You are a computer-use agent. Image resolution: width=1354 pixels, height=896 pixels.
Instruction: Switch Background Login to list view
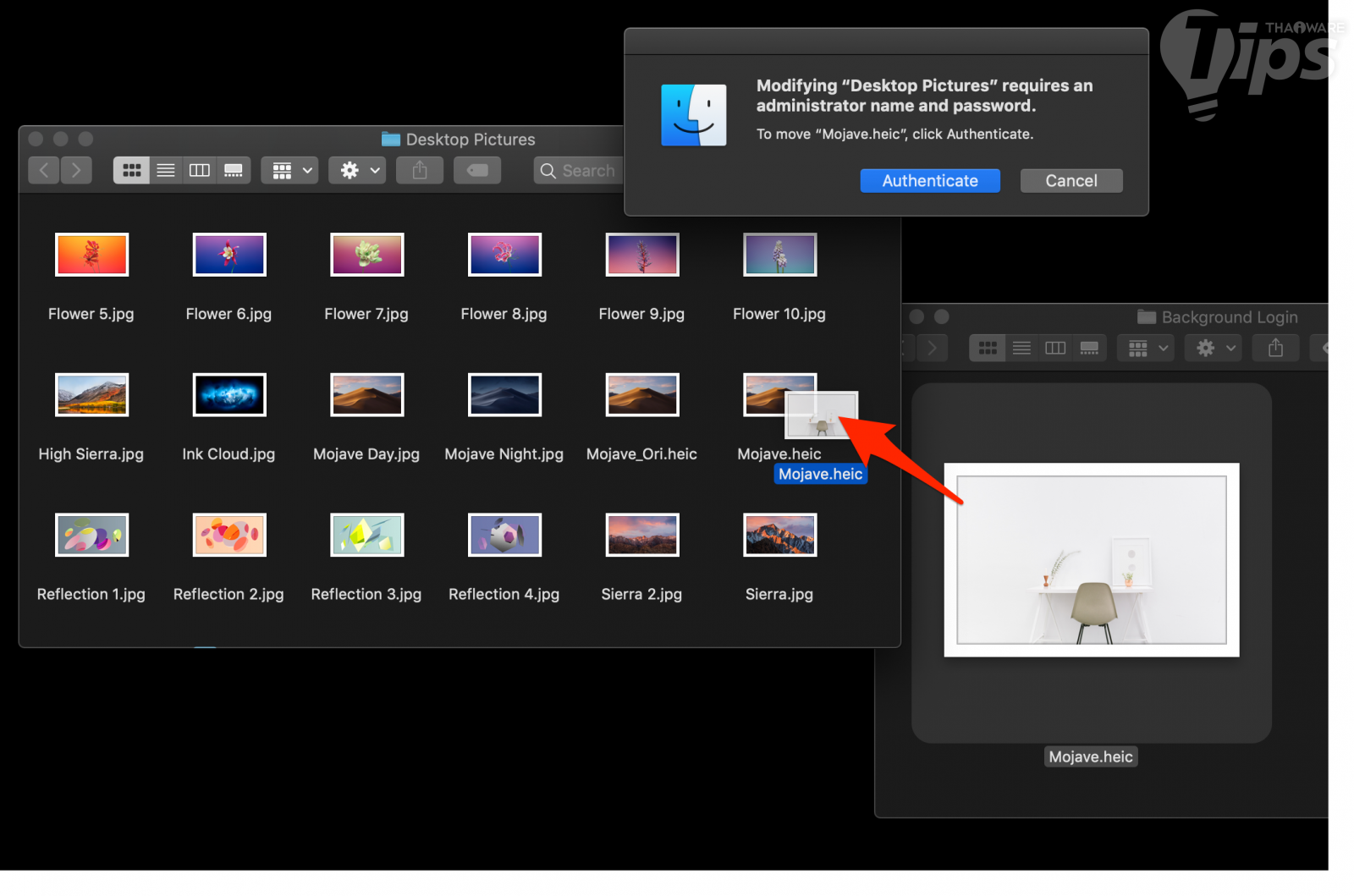pyautogui.click(x=1021, y=348)
